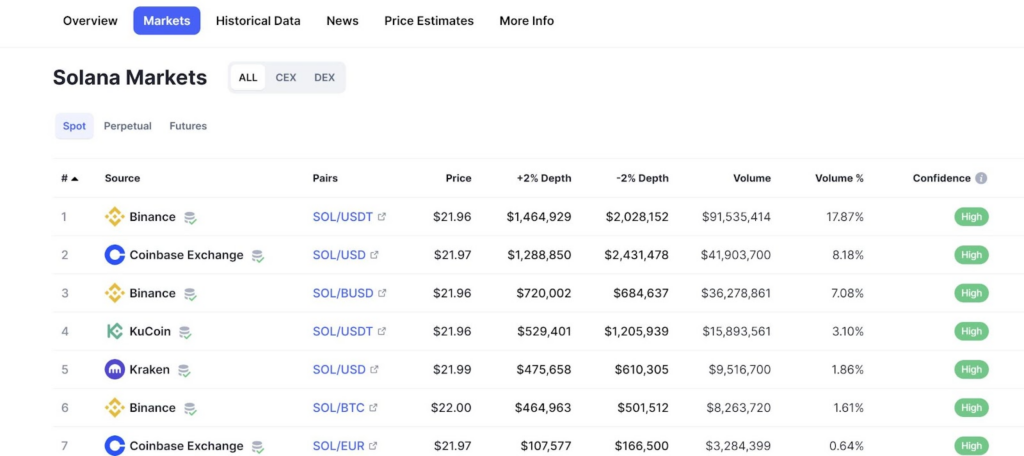Open the SOL/BTC pair link
This screenshot has width=1024, height=456.
coord(338,408)
